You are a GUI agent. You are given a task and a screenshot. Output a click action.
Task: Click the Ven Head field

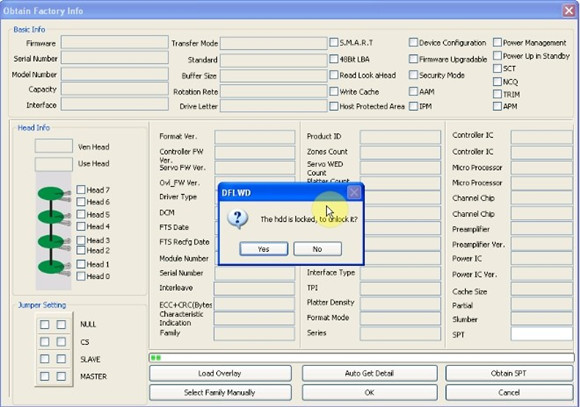click(x=54, y=146)
